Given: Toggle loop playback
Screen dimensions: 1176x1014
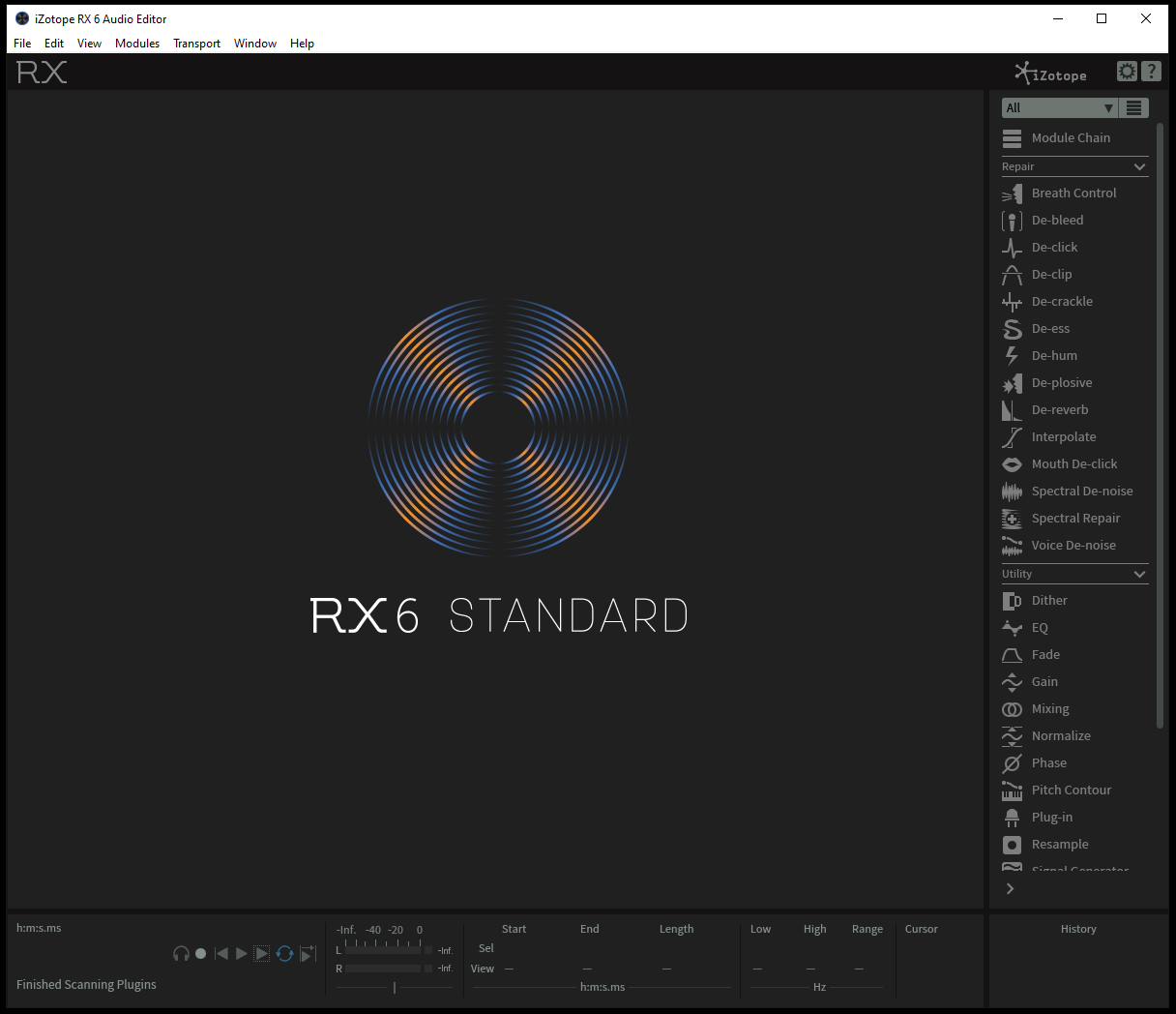Looking at the screenshot, I should [x=284, y=954].
